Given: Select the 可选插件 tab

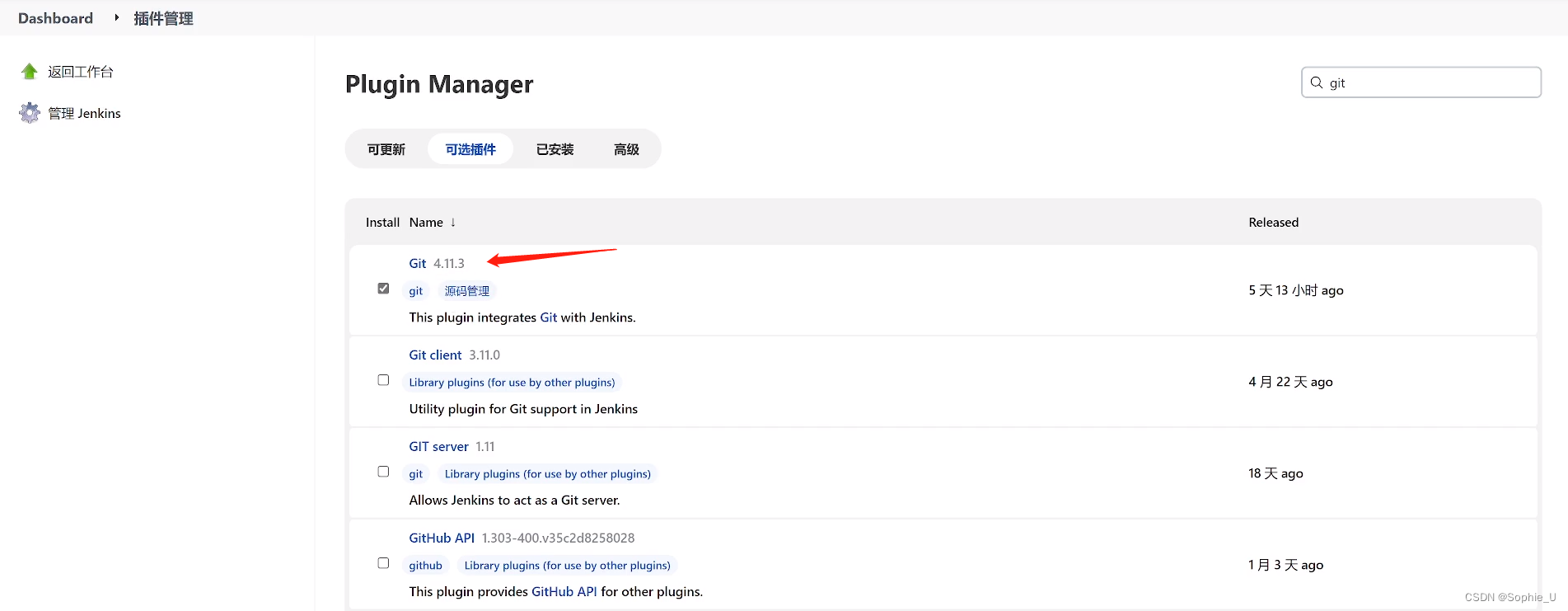Looking at the screenshot, I should [x=470, y=149].
